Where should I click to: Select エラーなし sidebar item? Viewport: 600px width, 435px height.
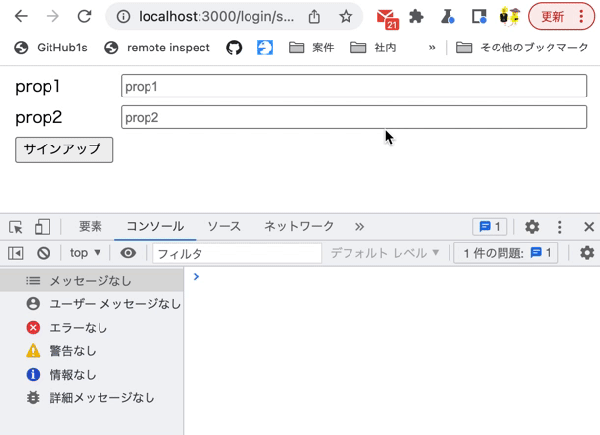[x=91, y=327]
